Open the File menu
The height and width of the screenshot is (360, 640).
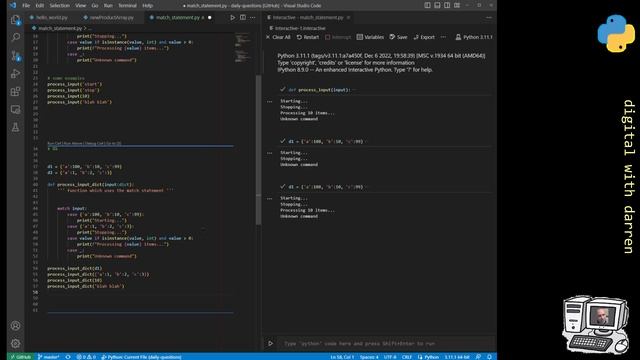[26, 6]
